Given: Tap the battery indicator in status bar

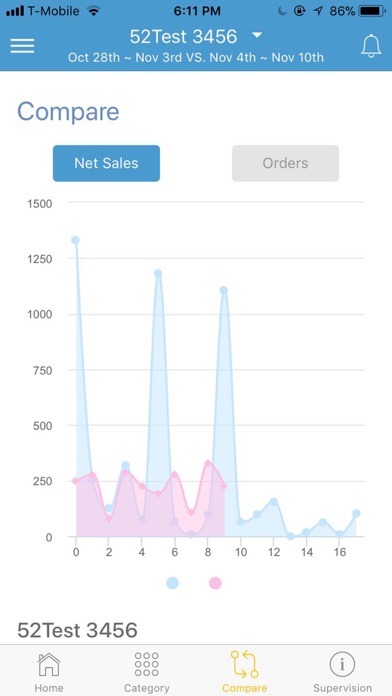Looking at the screenshot, I should (372, 12).
